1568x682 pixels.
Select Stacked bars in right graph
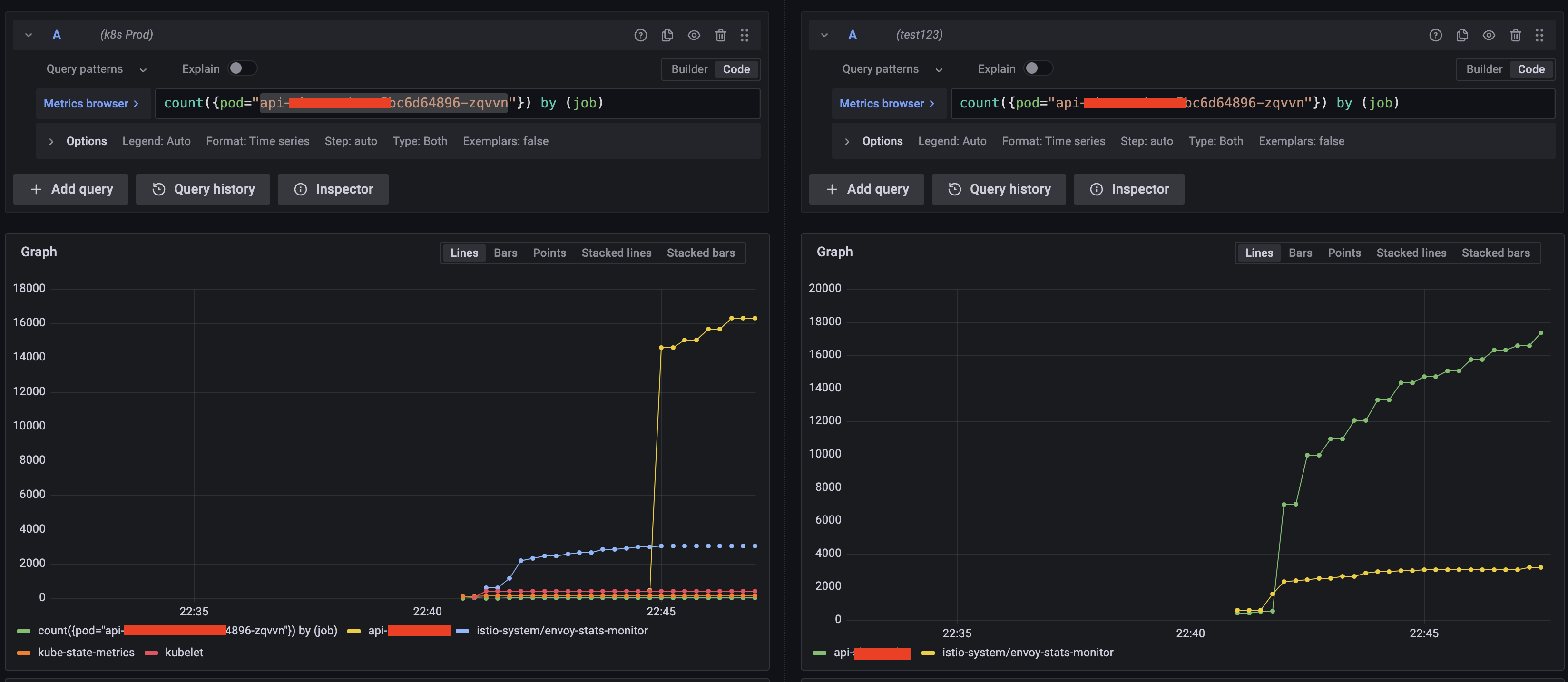[x=1496, y=253]
